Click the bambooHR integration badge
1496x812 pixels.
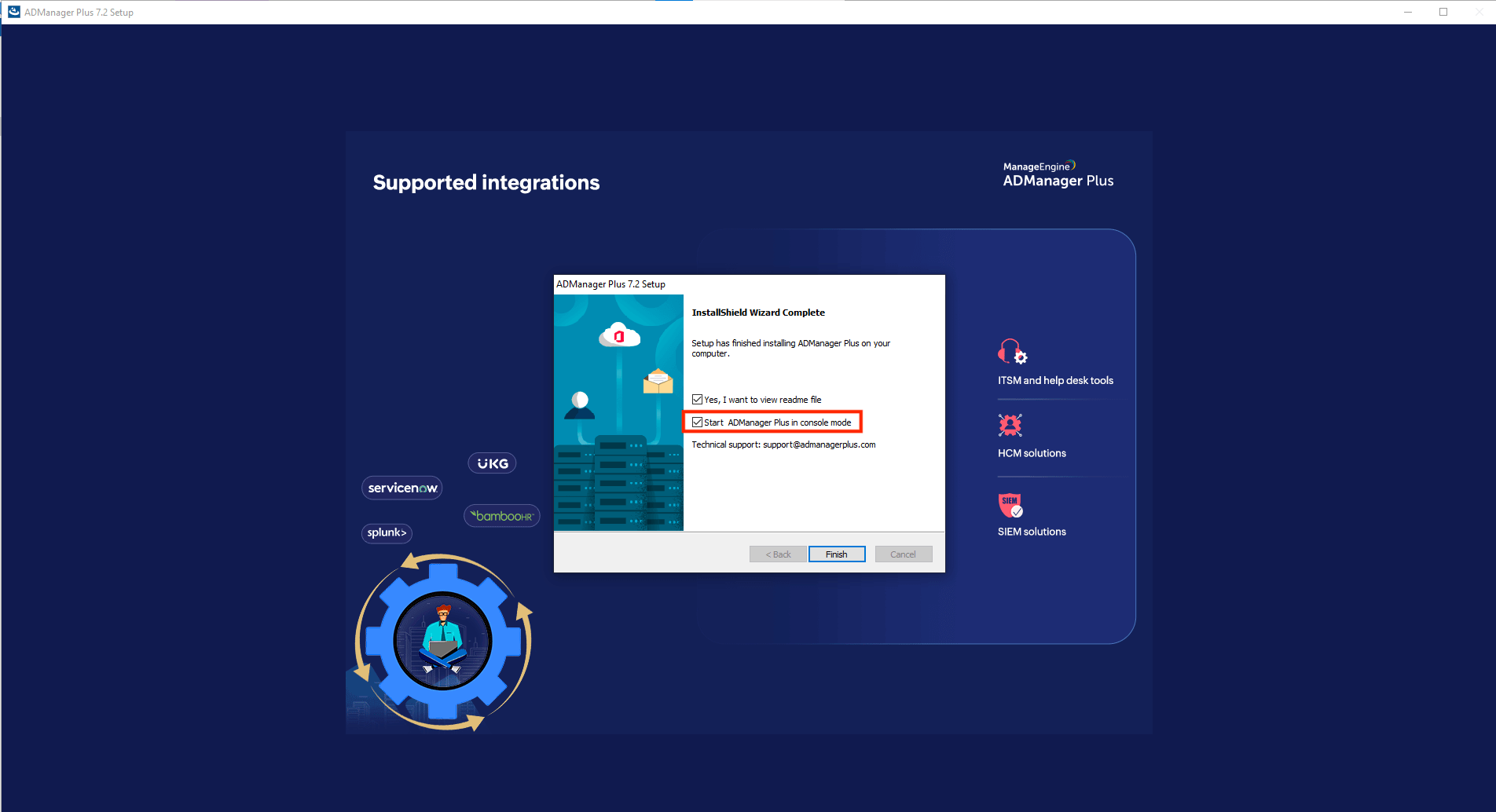click(501, 515)
